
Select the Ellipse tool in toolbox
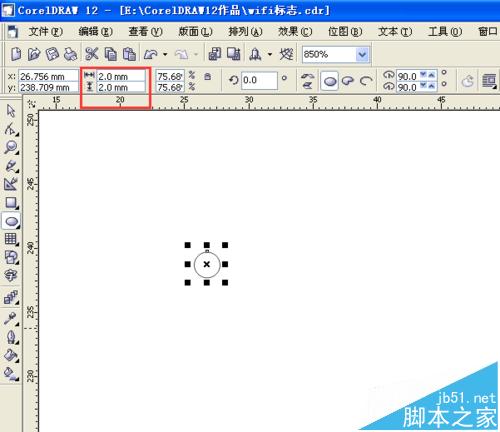pyautogui.click(x=11, y=221)
